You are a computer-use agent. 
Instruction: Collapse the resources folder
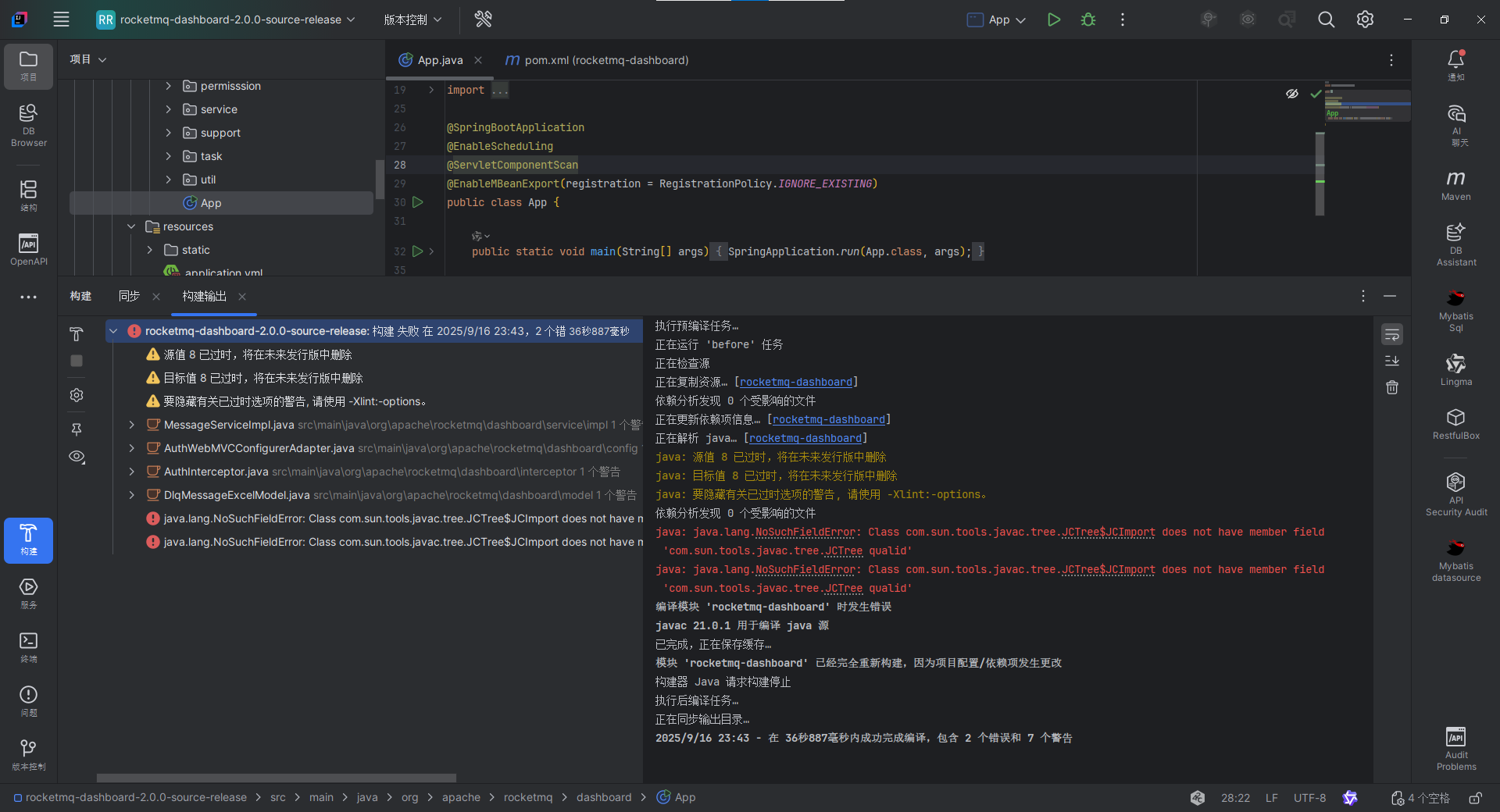coord(130,226)
